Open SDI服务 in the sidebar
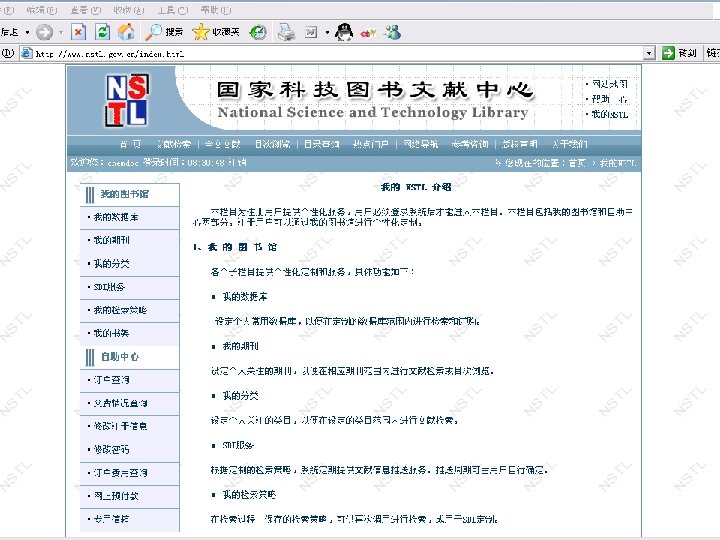Screen dimensions: 720x540 [109, 287]
